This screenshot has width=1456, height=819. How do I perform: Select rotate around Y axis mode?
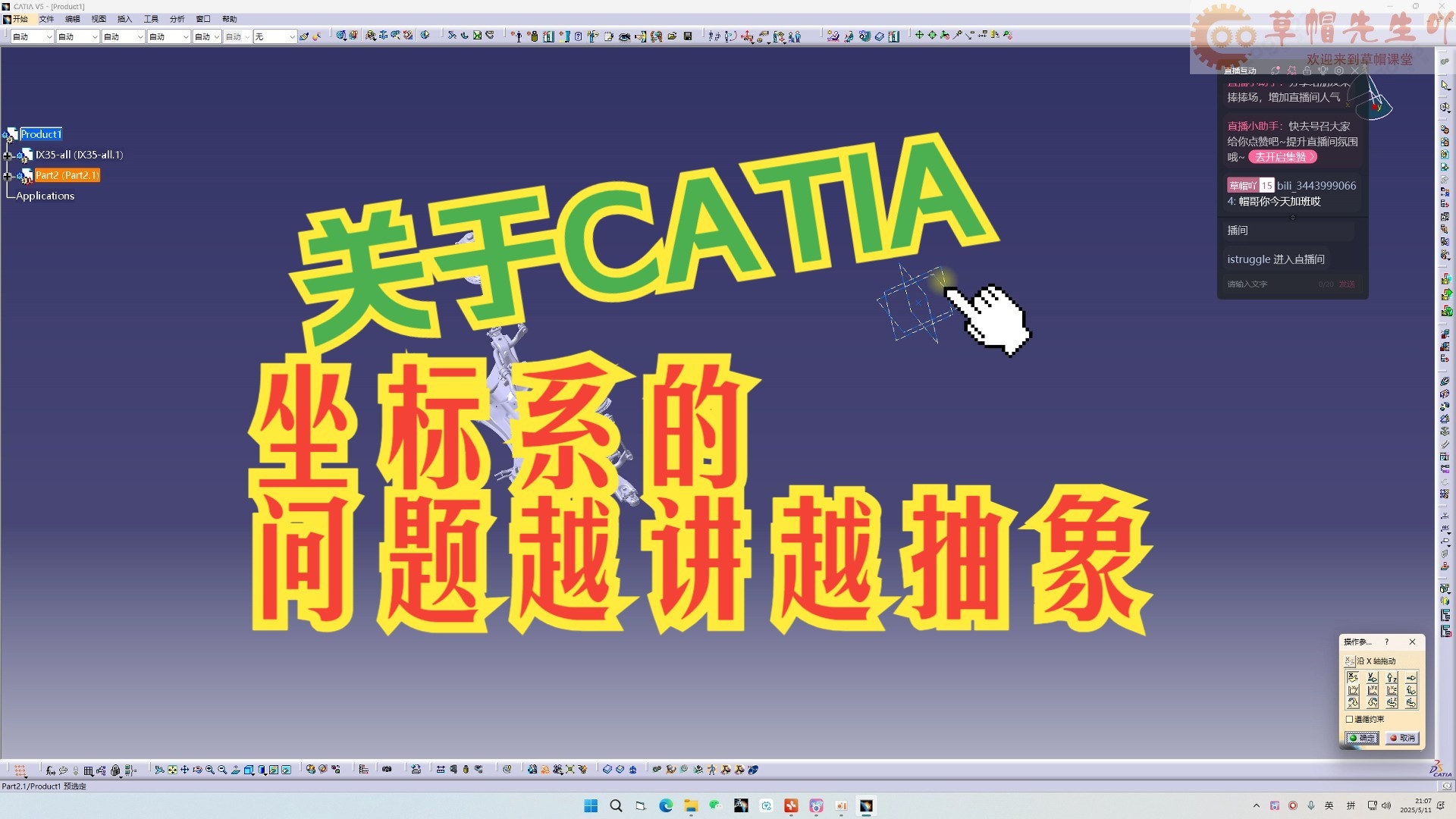point(1372,703)
